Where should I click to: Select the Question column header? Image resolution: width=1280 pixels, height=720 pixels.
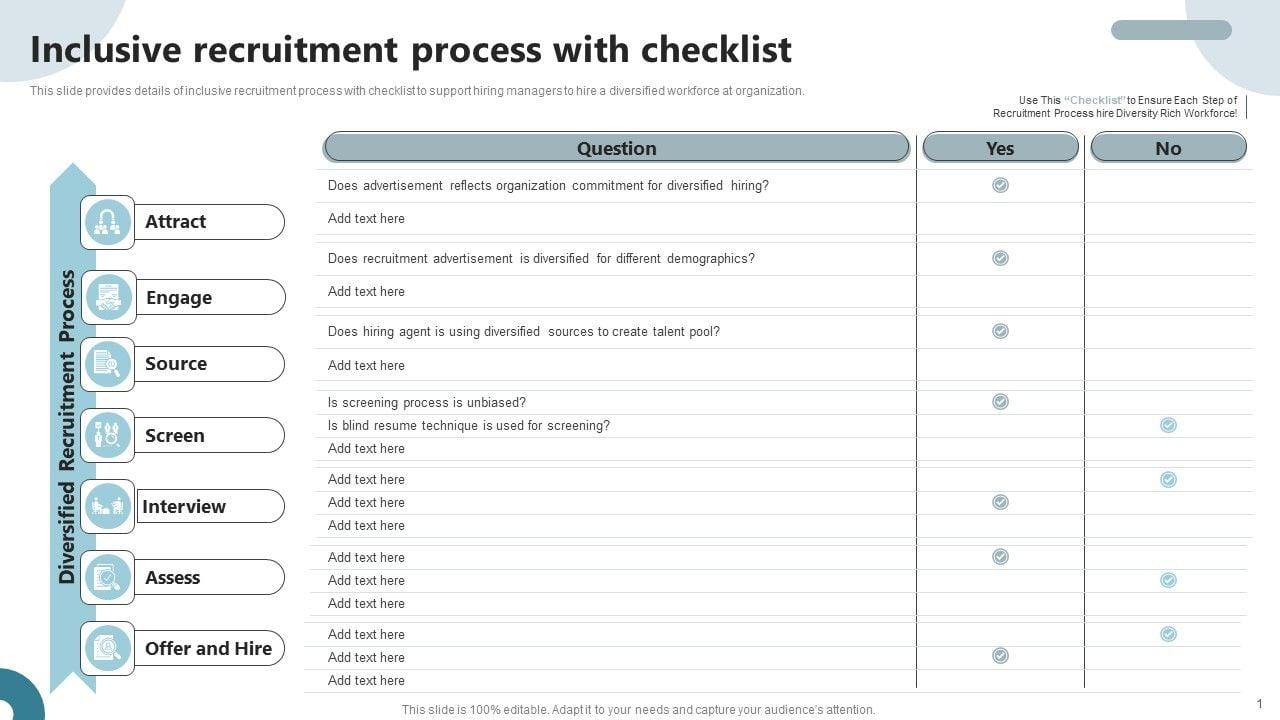coord(616,148)
